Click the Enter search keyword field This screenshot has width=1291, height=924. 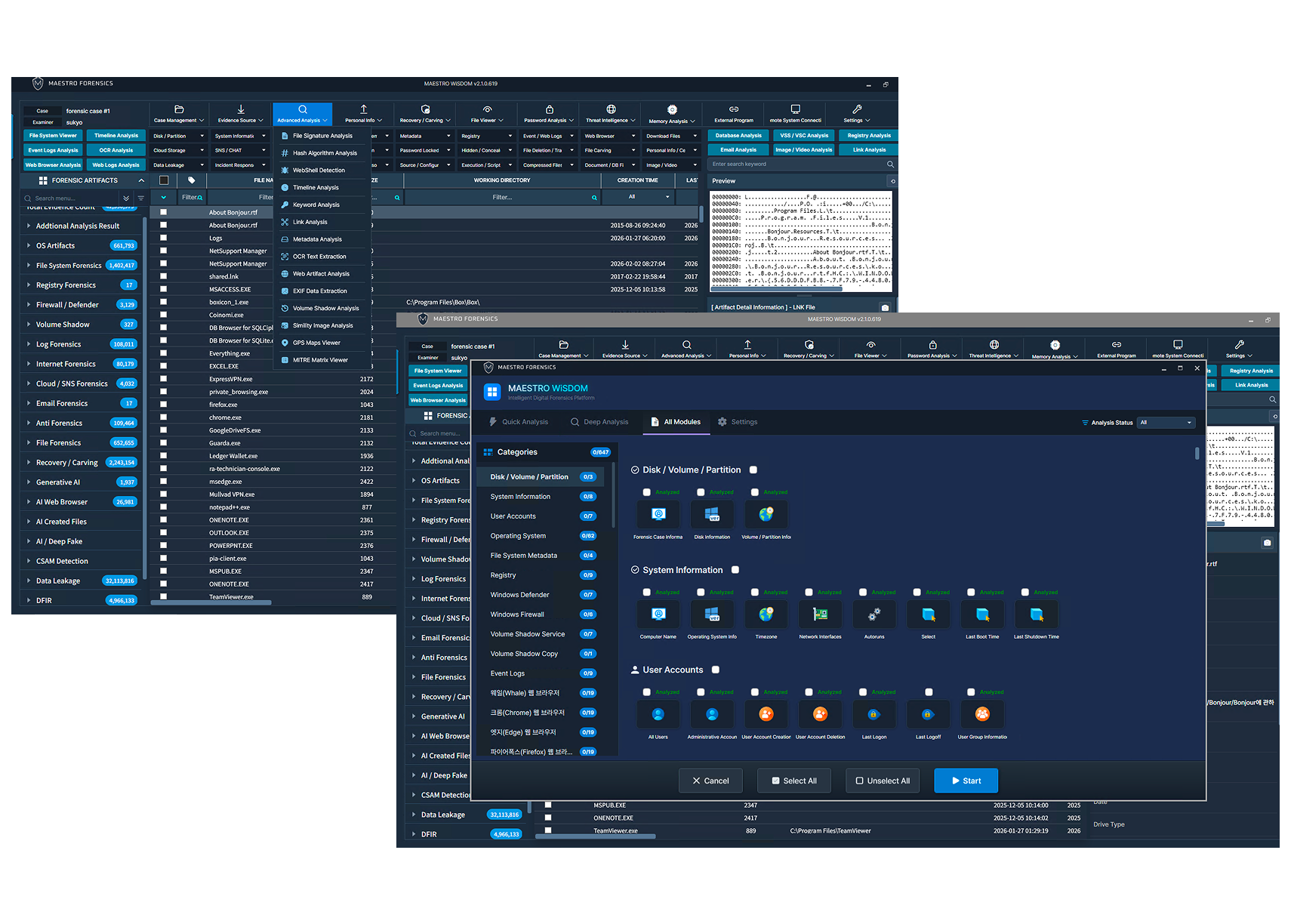(803, 164)
